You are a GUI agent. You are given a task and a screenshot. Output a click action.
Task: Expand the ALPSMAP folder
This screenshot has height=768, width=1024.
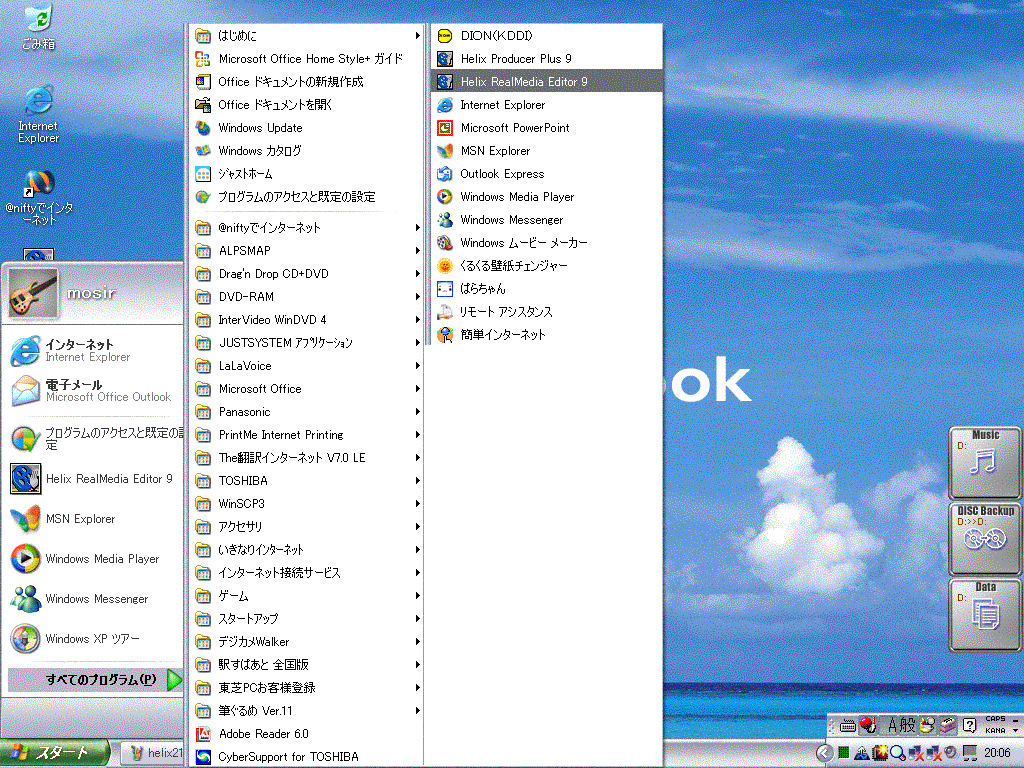click(x=307, y=251)
